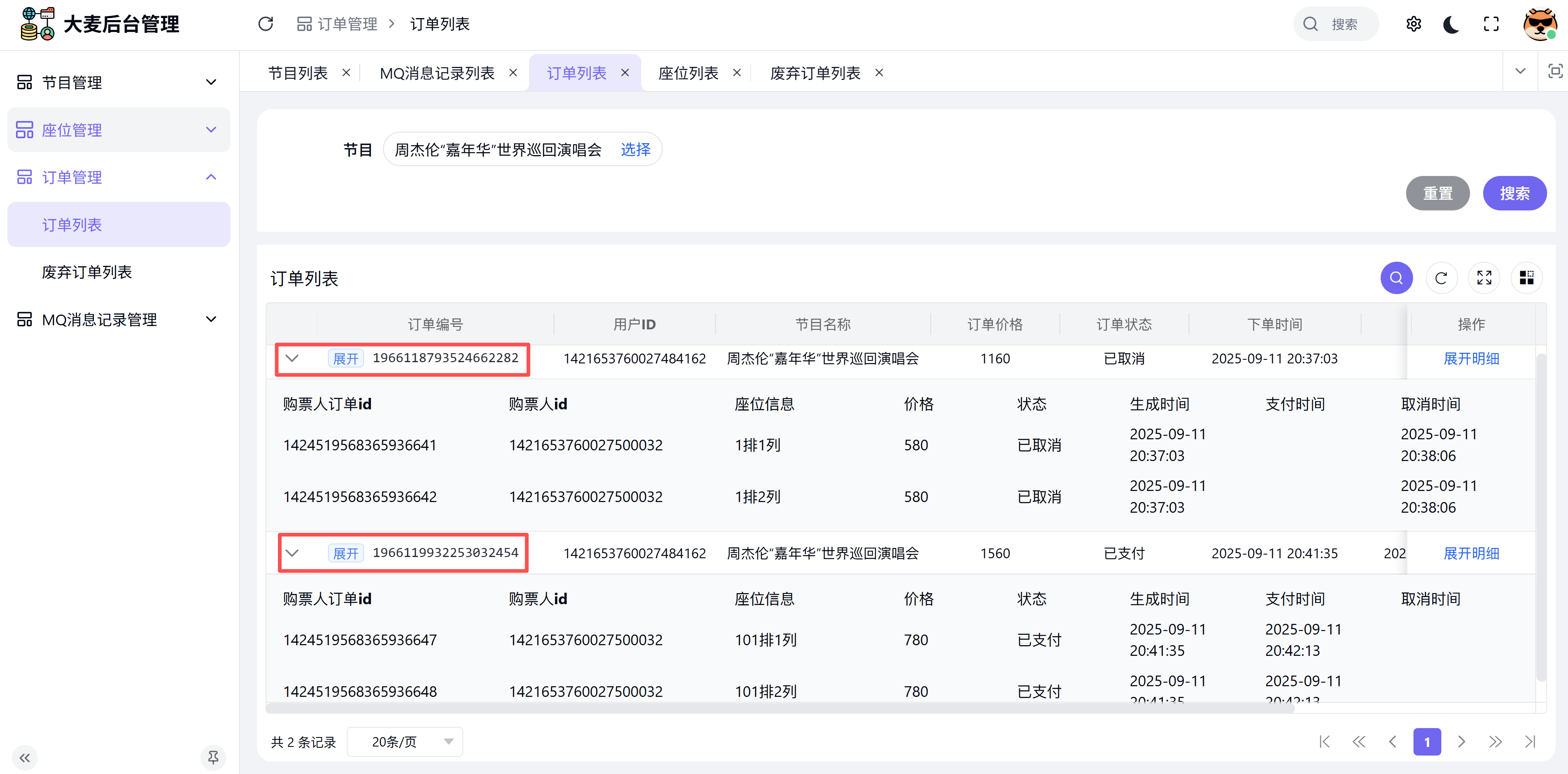Screen dimensions: 1568x774
Task: Enter fullscreen via header fullscreen icon
Action: pyautogui.click(x=1491, y=24)
